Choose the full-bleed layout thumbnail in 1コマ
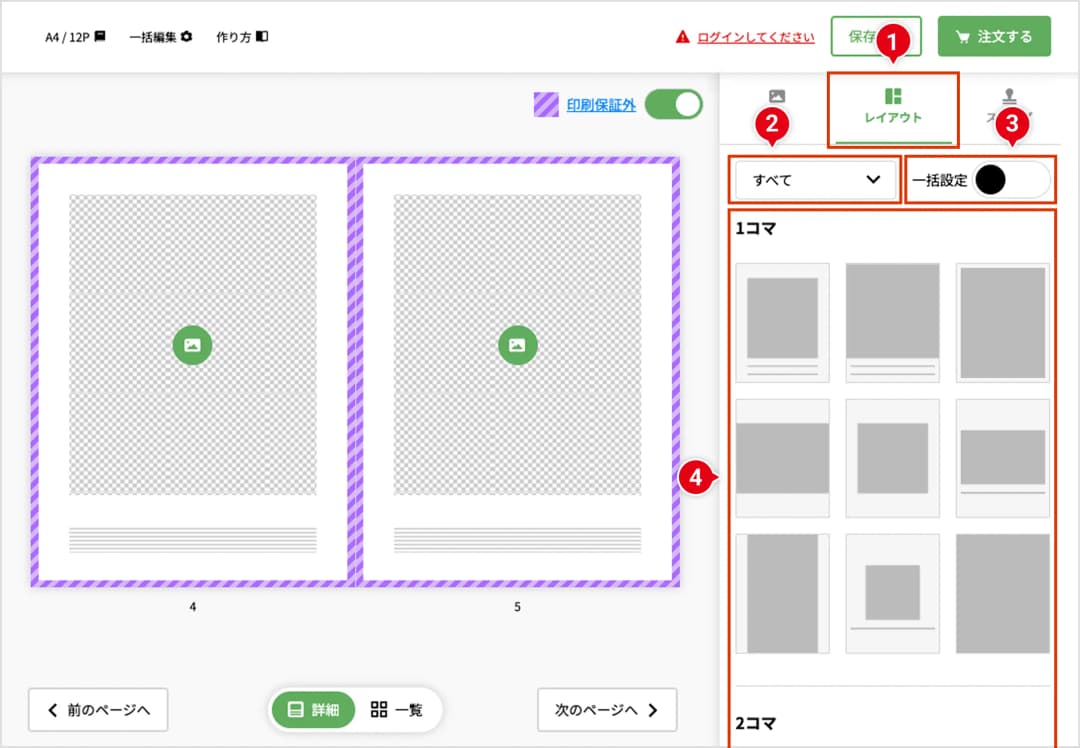Screen dimensions: 1080x748 (x=1002, y=593)
